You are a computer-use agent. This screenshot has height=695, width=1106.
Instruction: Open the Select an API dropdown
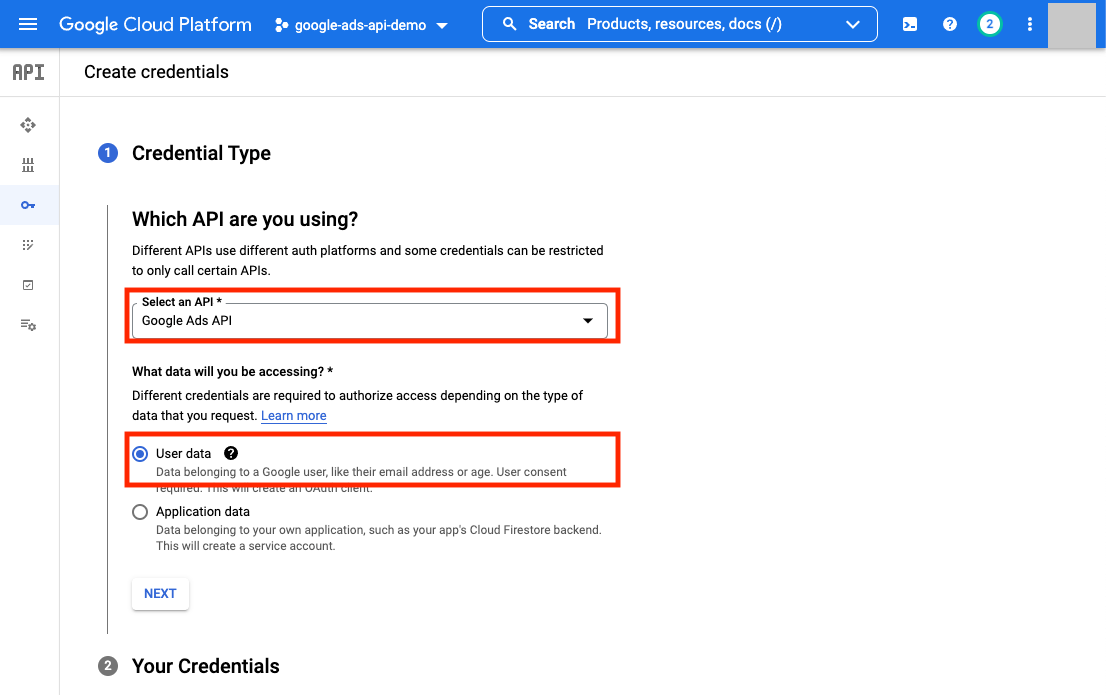(x=370, y=321)
